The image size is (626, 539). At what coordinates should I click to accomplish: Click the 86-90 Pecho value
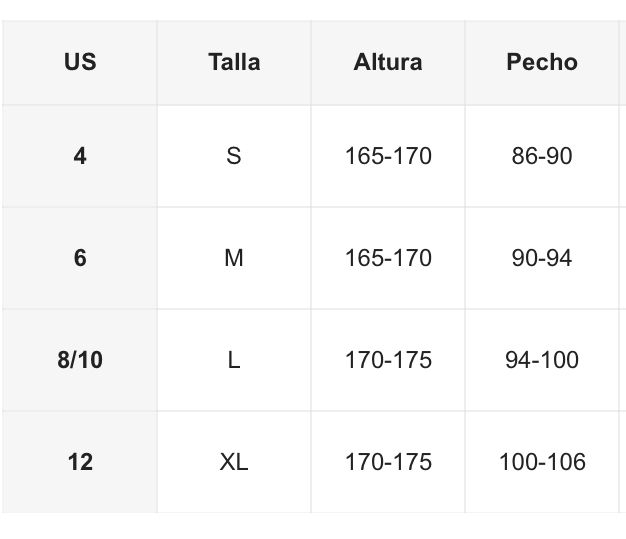click(x=542, y=156)
